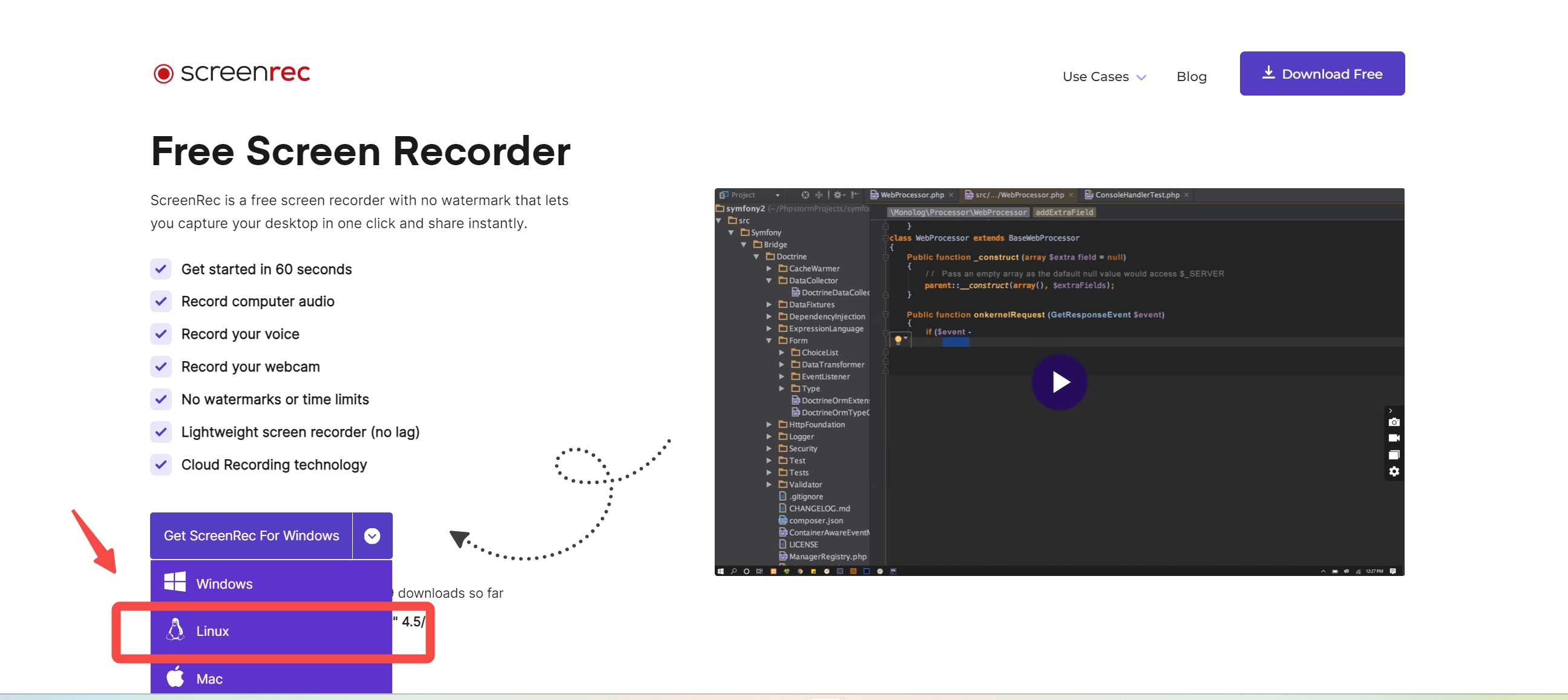
Task: Click the Free Screen Recorder heading
Action: (x=360, y=151)
